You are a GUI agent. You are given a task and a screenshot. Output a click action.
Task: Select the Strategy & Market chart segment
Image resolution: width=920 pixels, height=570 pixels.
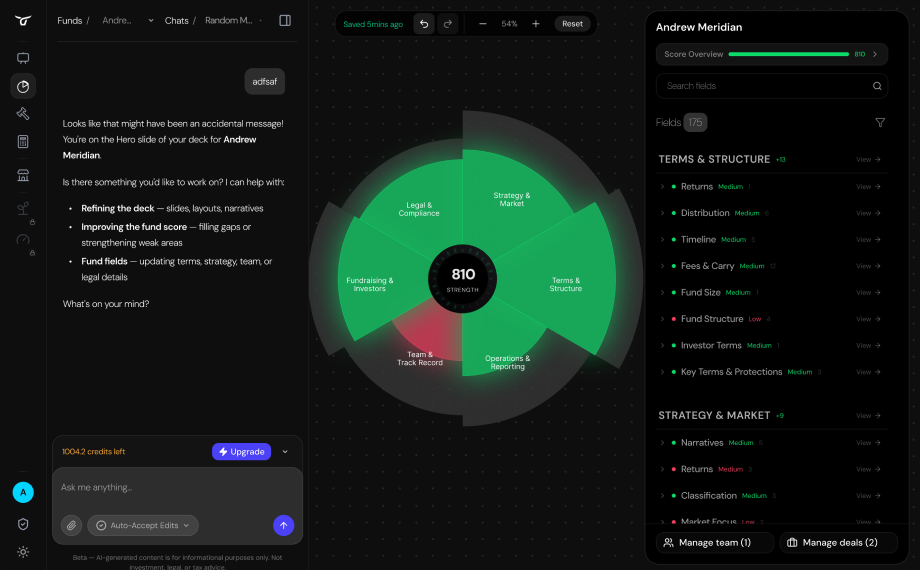512,199
